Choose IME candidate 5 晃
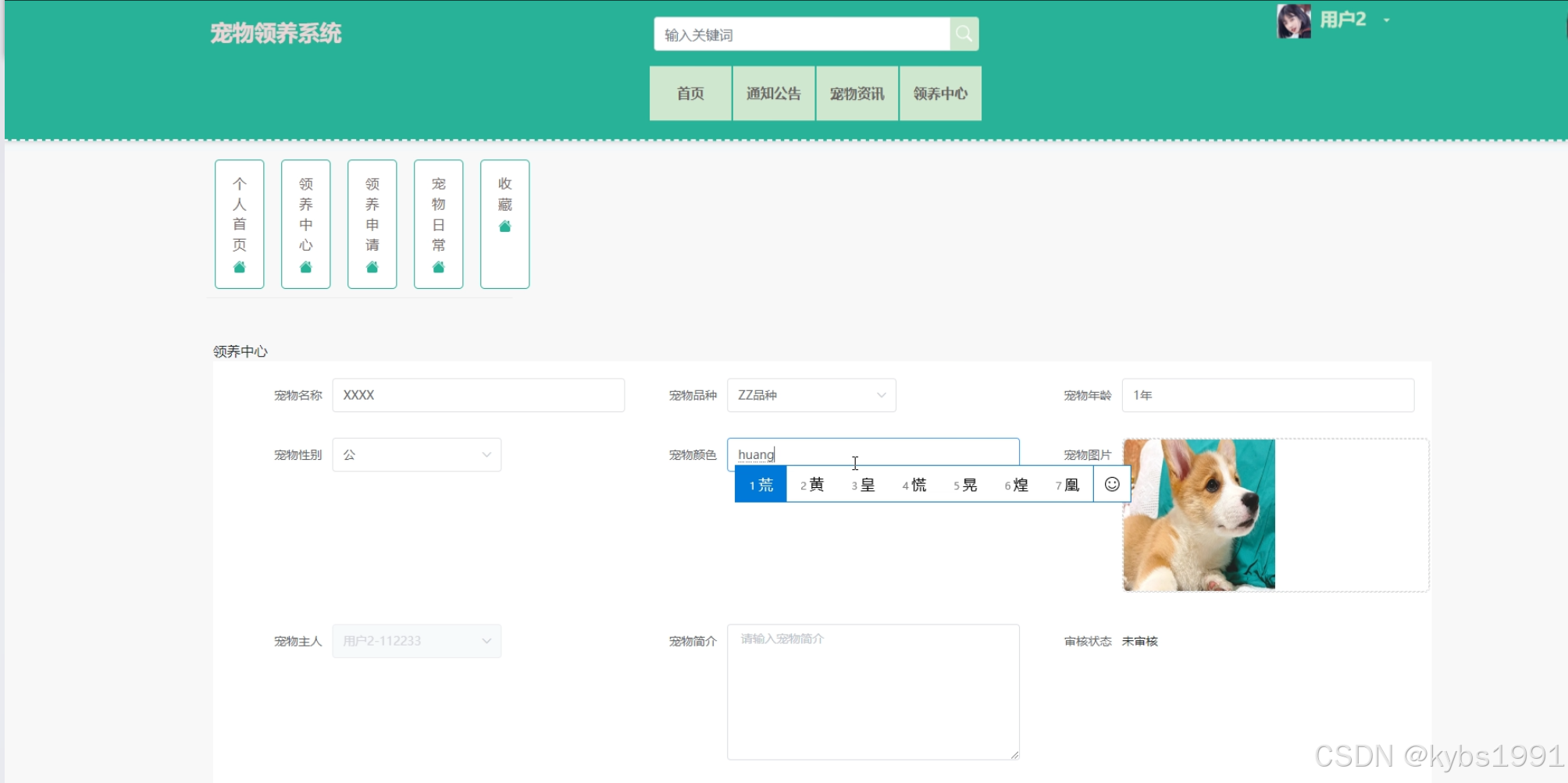This screenshot has width=1568, height=783. pos(965,485)
